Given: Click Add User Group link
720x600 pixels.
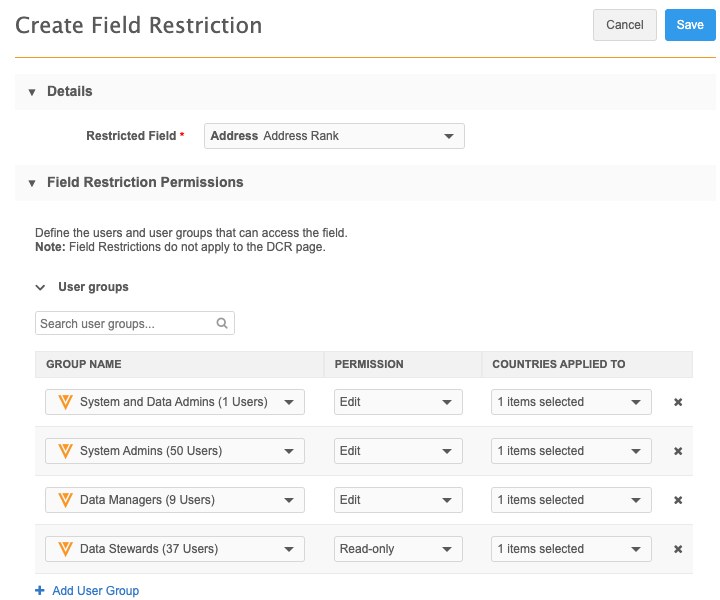Looking at the screenshot, I should [95, 591].
